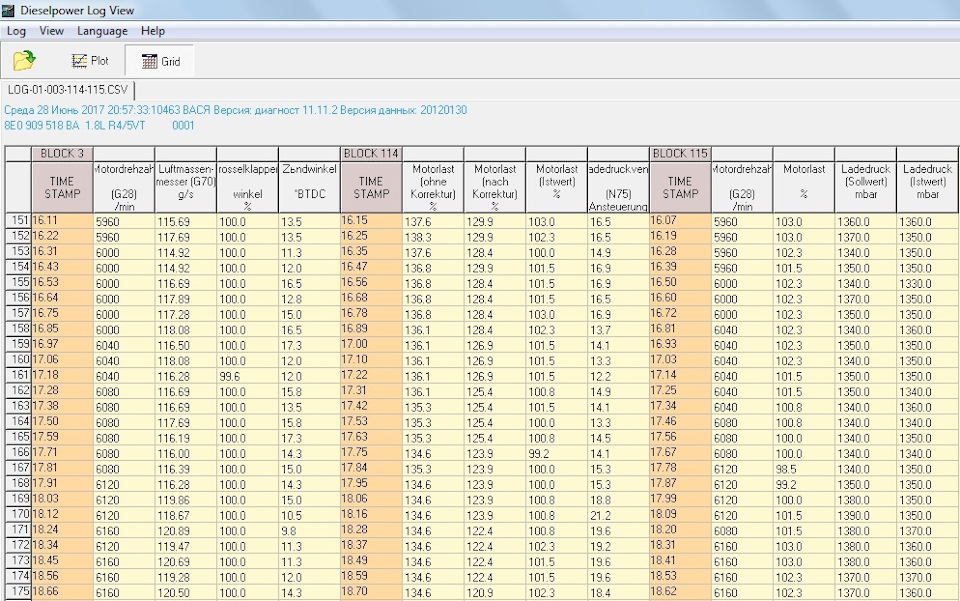This screenshot has height=601, width=960.
Task: Switch to Plot view
Action: click(x=90, y=61)
